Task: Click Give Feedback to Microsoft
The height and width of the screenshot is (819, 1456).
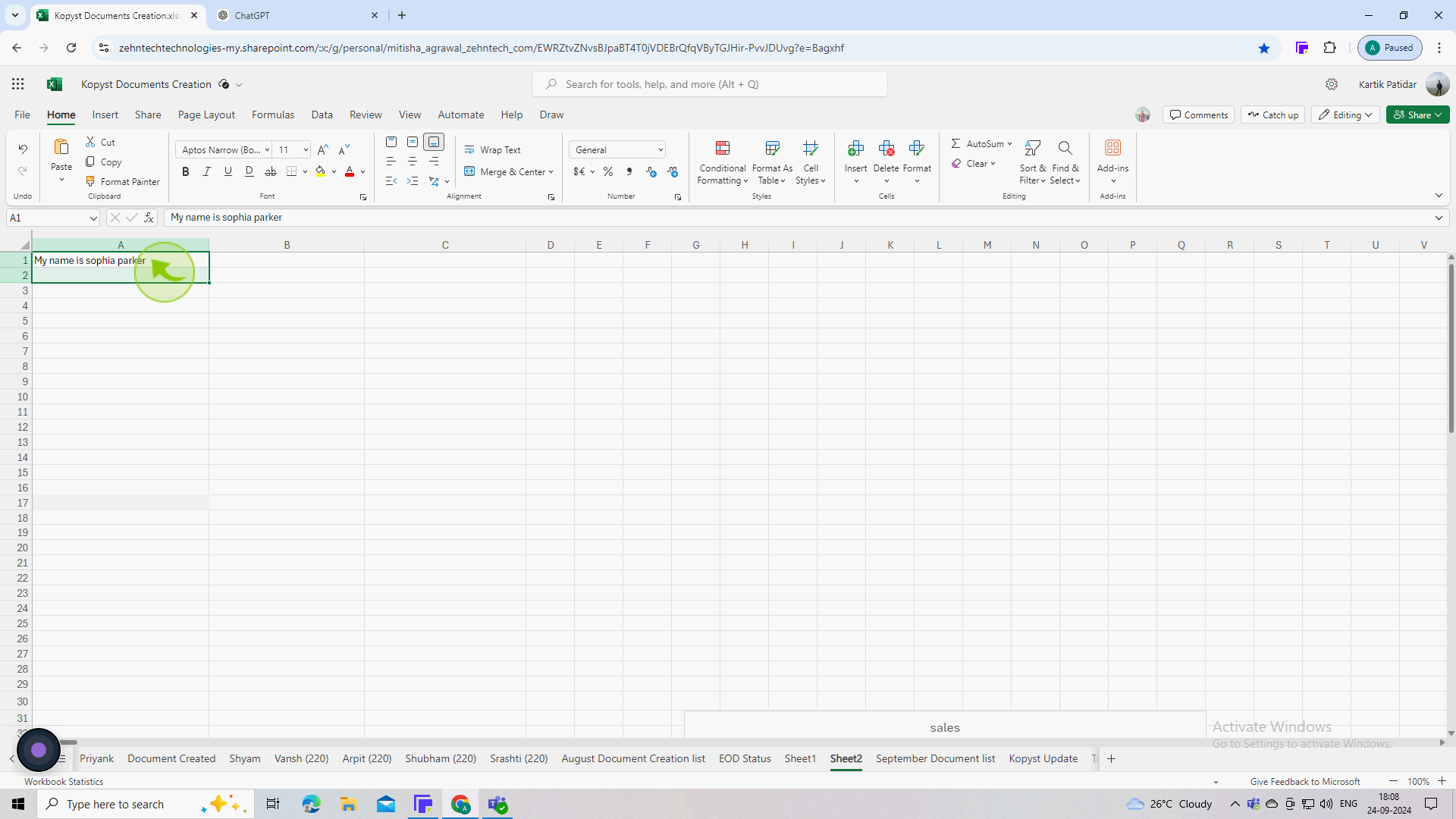Action: point(1305,781)
